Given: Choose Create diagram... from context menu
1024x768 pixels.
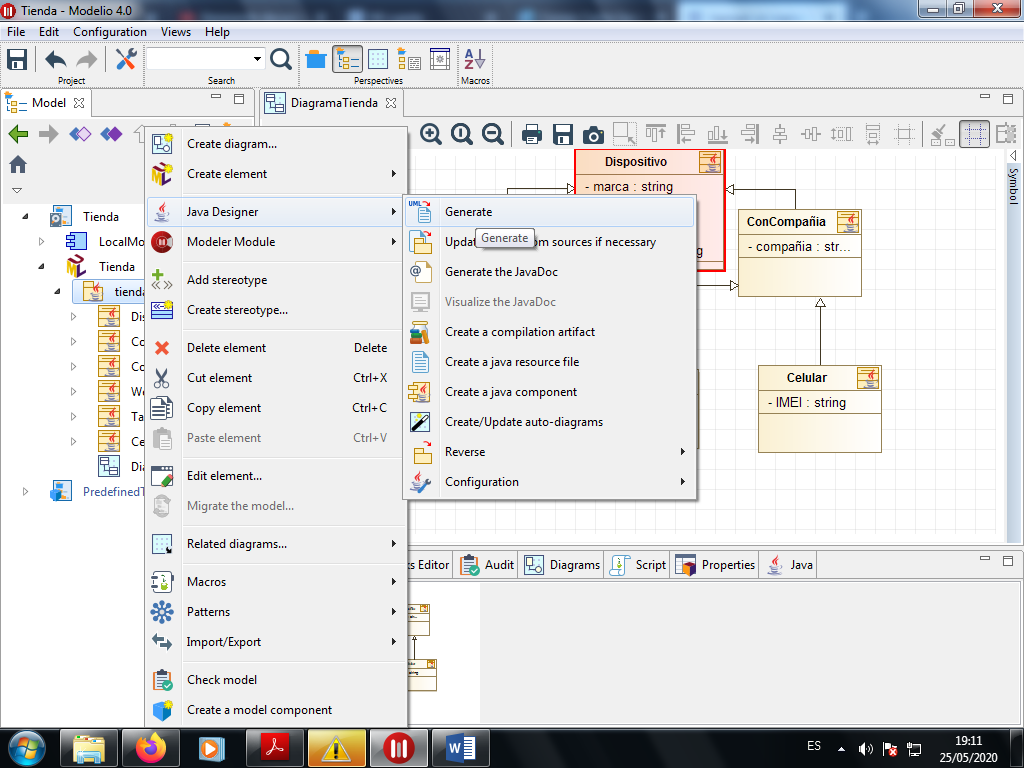Looking at the screenshot, I should 276,144.
